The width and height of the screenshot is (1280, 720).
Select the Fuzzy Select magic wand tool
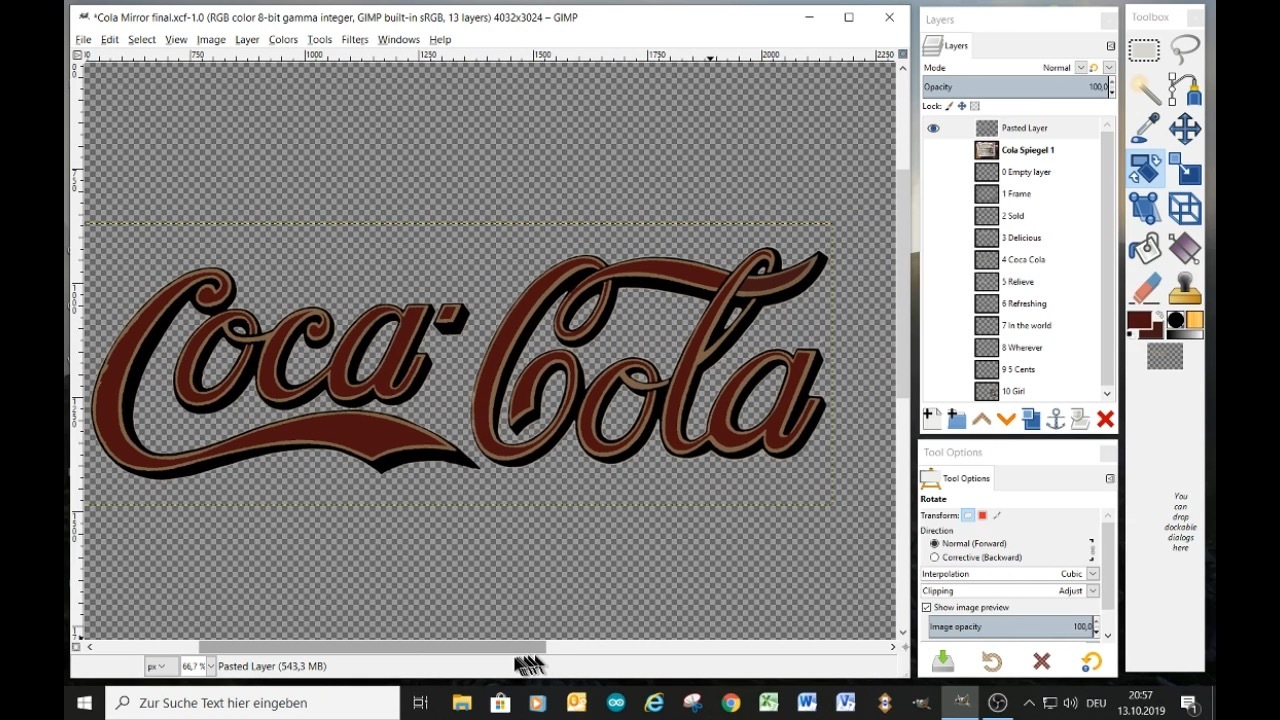click(1145, 89)
